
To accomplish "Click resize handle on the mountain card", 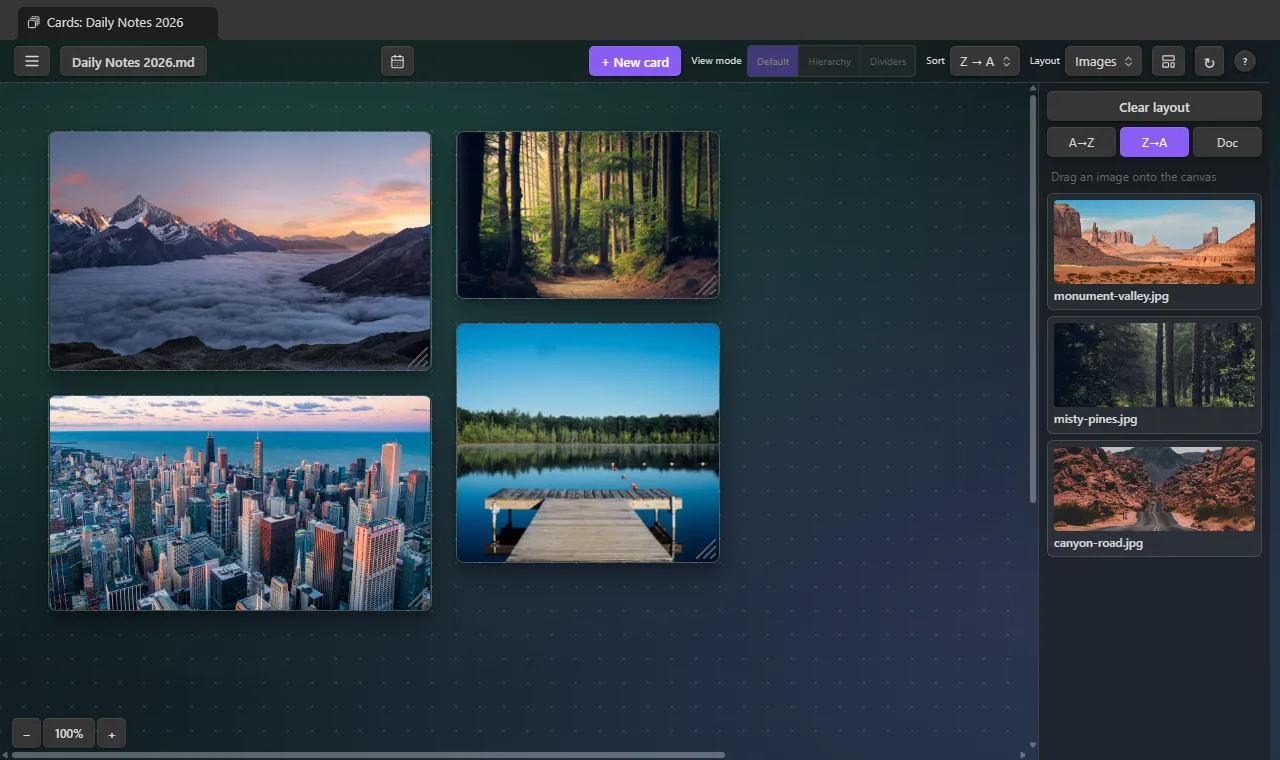I will [419, 358].
